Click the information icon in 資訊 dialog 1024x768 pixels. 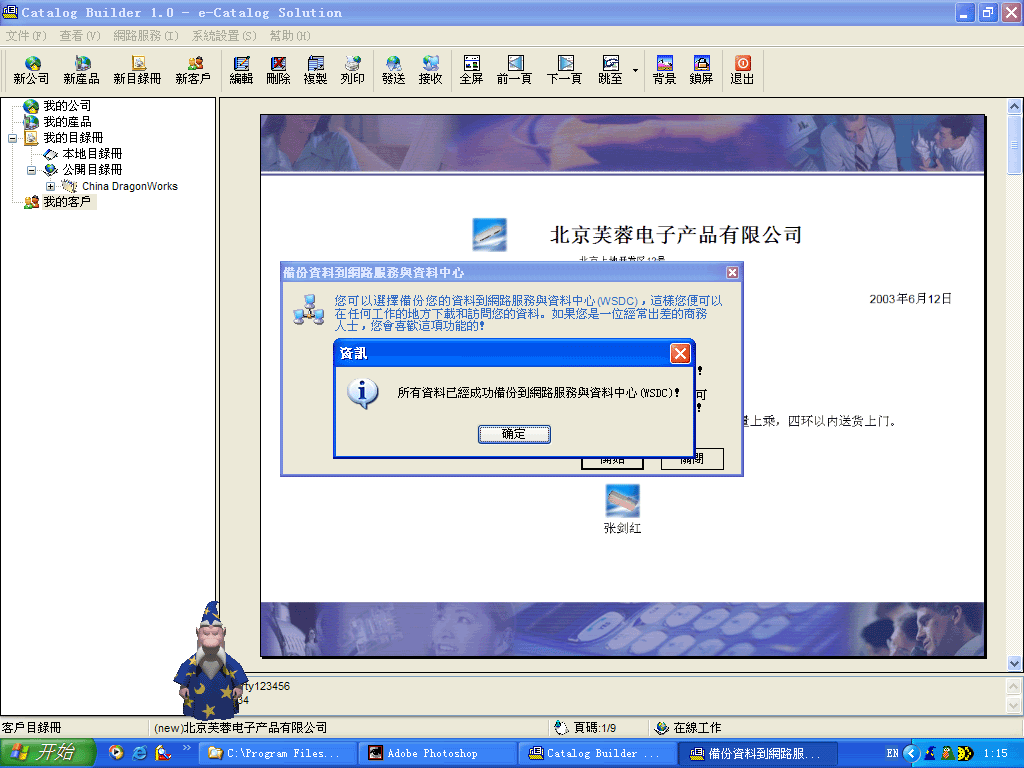click(362, 393)
